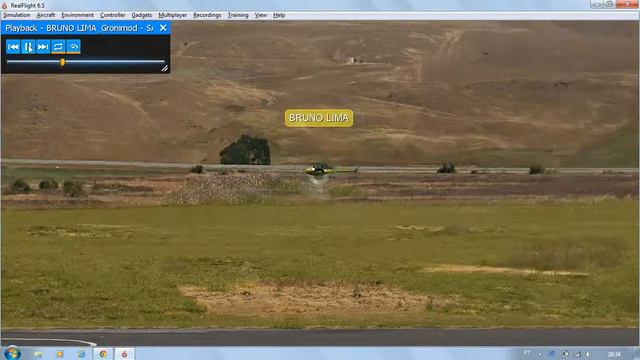The width and height of the screenshot is (640, 360).
Task: Fast forward the recording playback
Action: click(43, 47)
